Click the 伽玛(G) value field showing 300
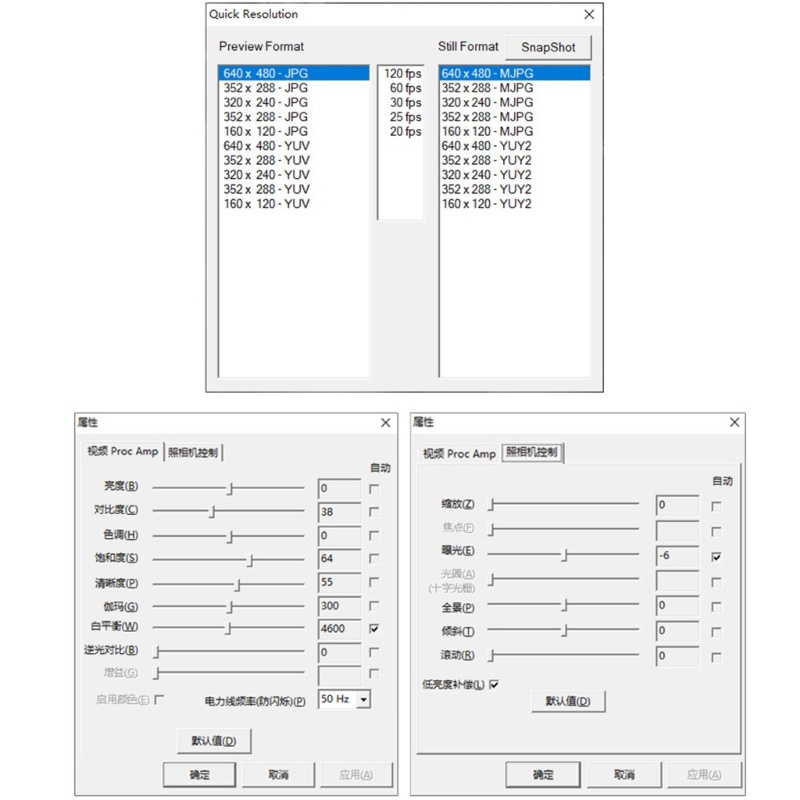Viewport: 800px width, 800px height. 339,606
